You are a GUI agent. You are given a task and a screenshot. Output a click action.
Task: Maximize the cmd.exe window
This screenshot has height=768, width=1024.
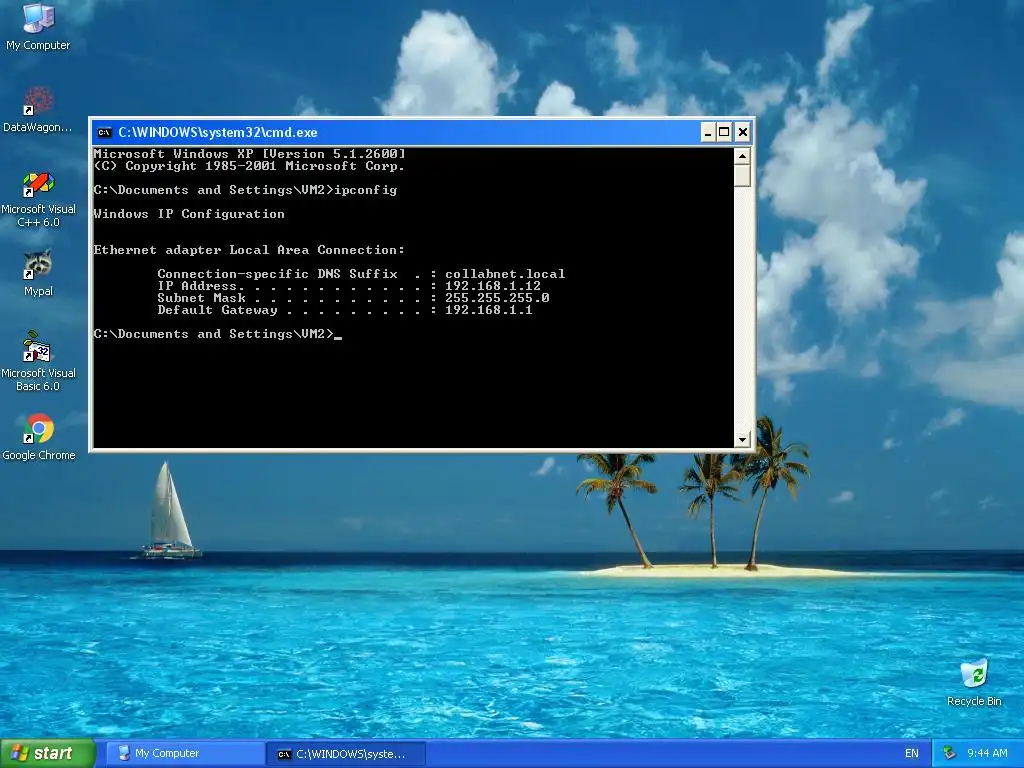[x=724, y=133]
